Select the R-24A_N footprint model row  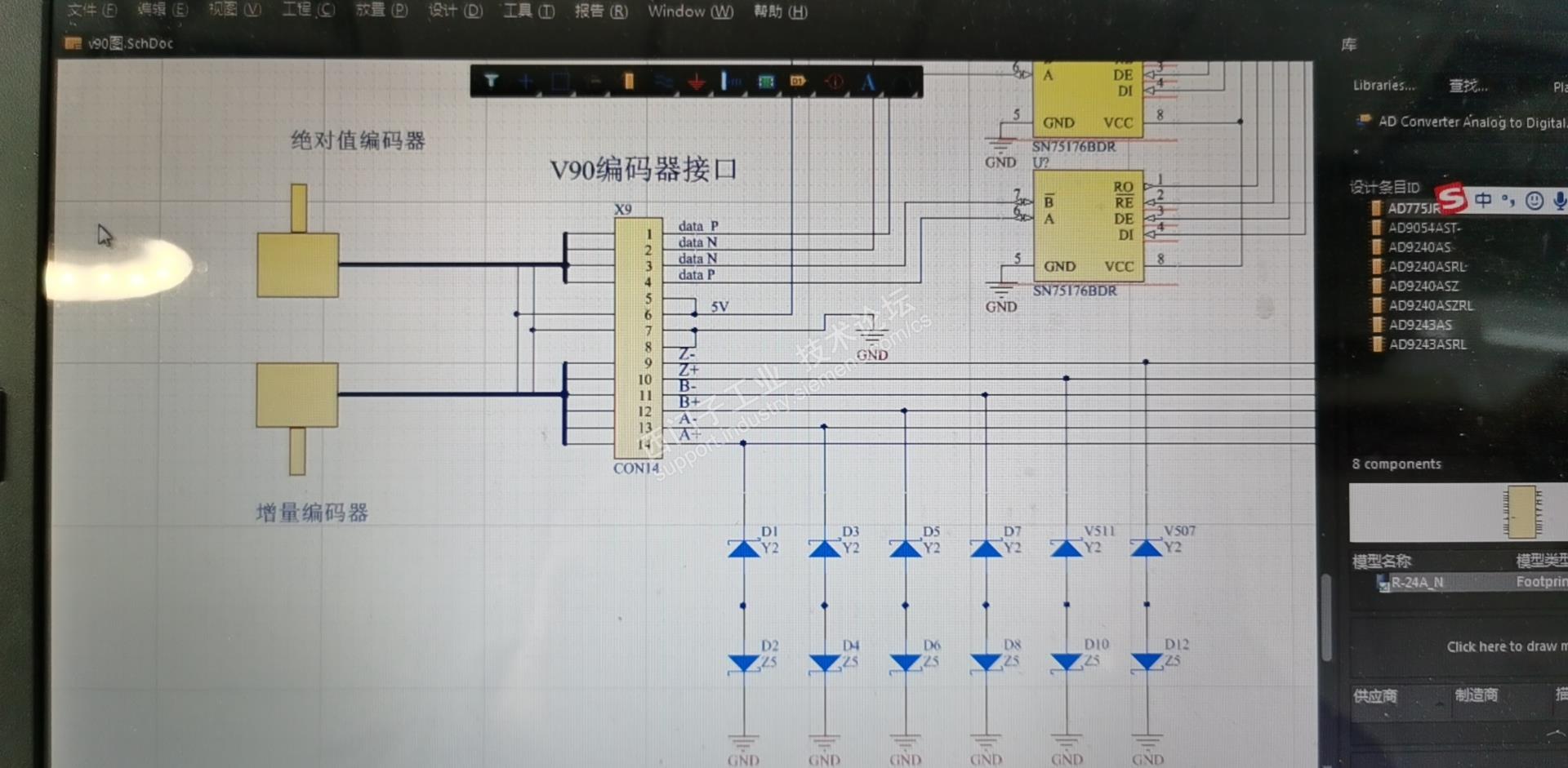[1472, 582]
